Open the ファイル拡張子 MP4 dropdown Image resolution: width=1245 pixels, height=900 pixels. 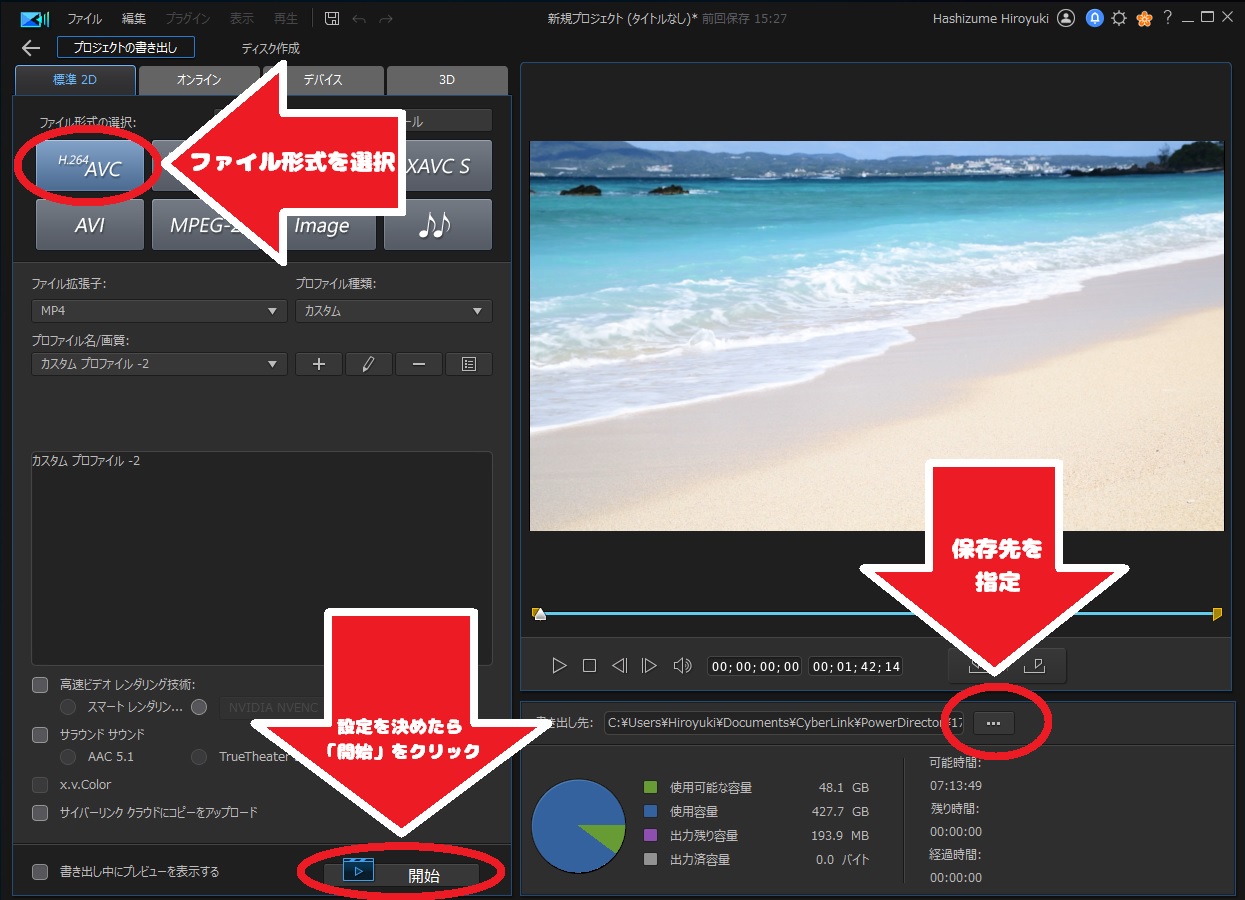click(x=159, y=311)
